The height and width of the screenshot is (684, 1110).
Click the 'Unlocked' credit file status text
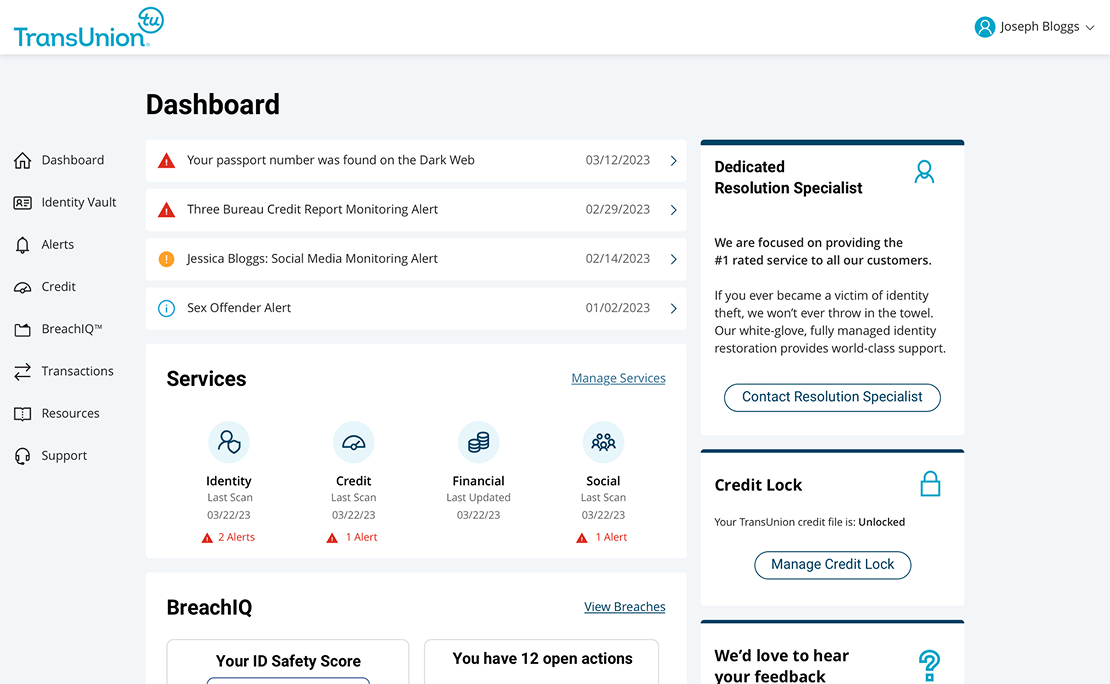tap(881, 522)
